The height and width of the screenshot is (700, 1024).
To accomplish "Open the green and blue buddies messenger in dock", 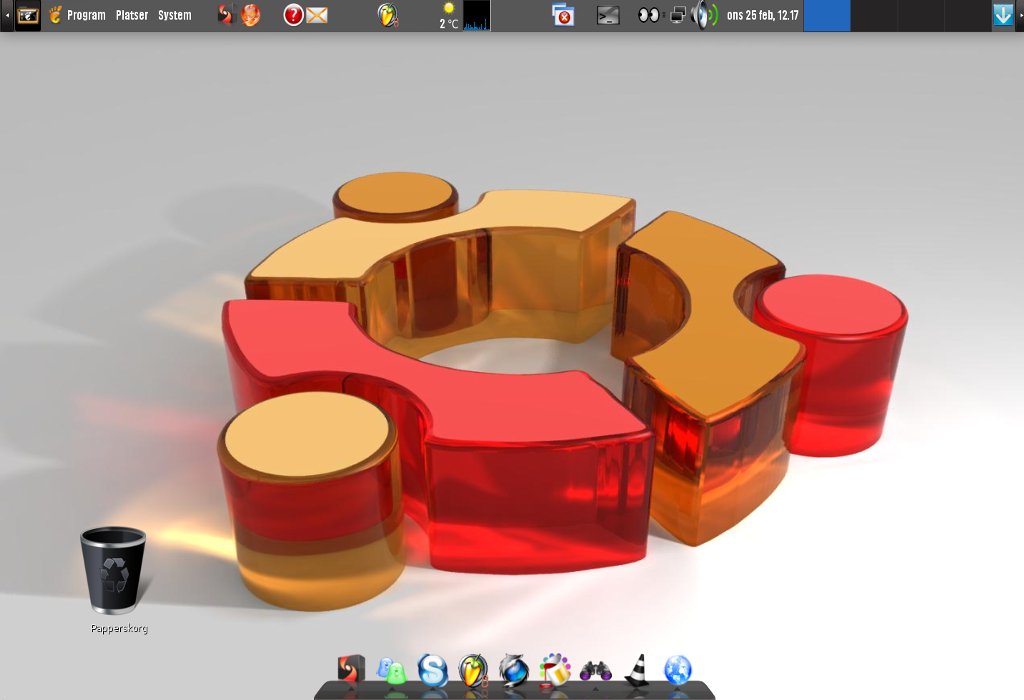I will [392, 671].
